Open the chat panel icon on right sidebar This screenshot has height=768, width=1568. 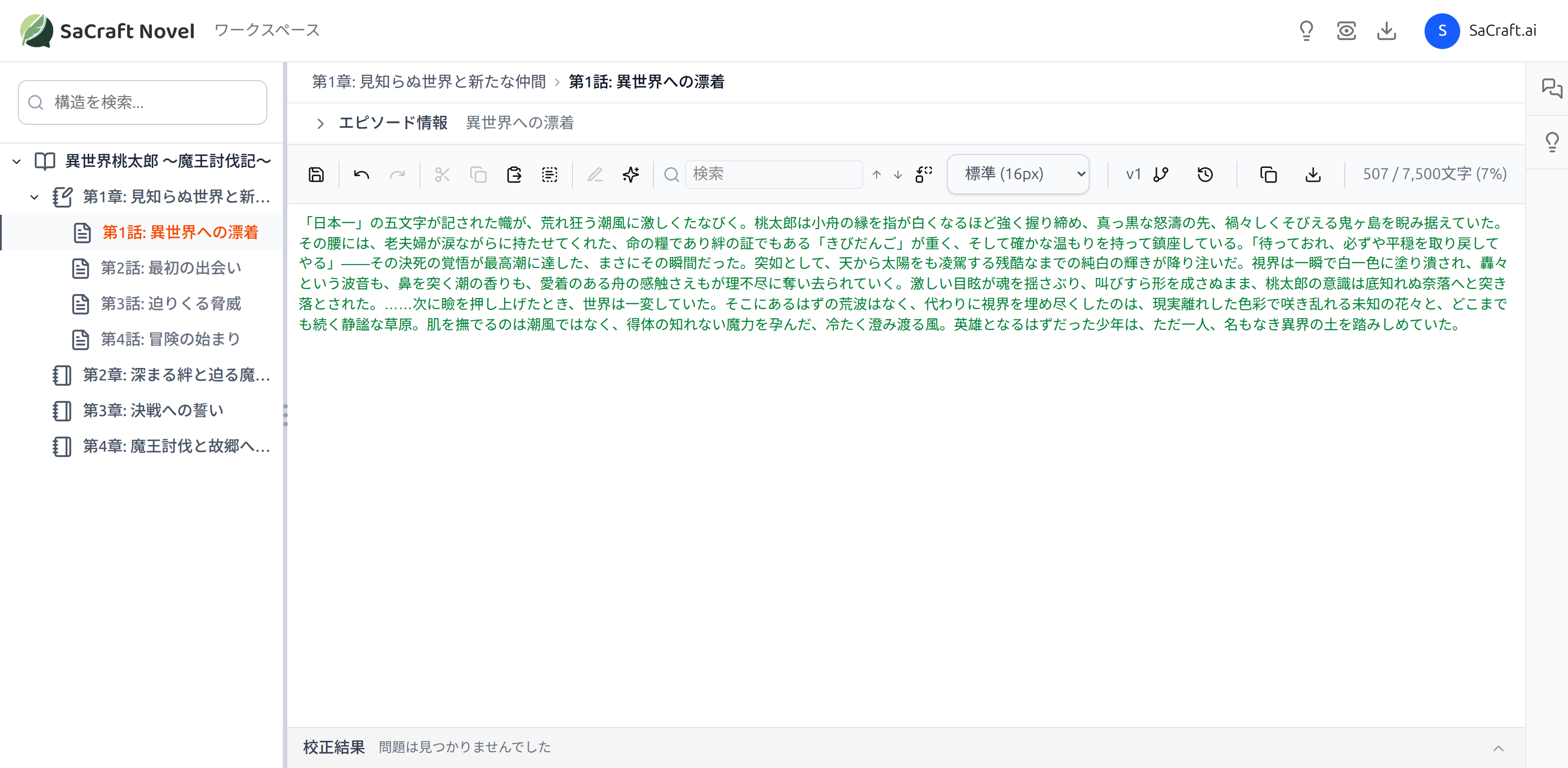click(1551, 88)
